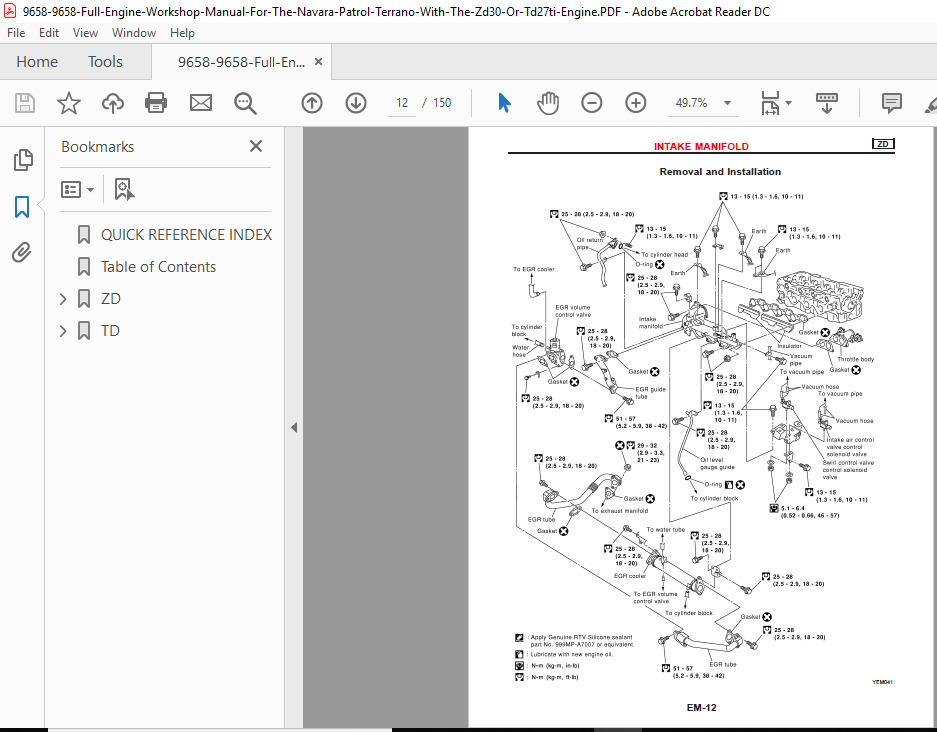Choose the Selection arrow tool
Screen dimensions: 937x732
504,103
